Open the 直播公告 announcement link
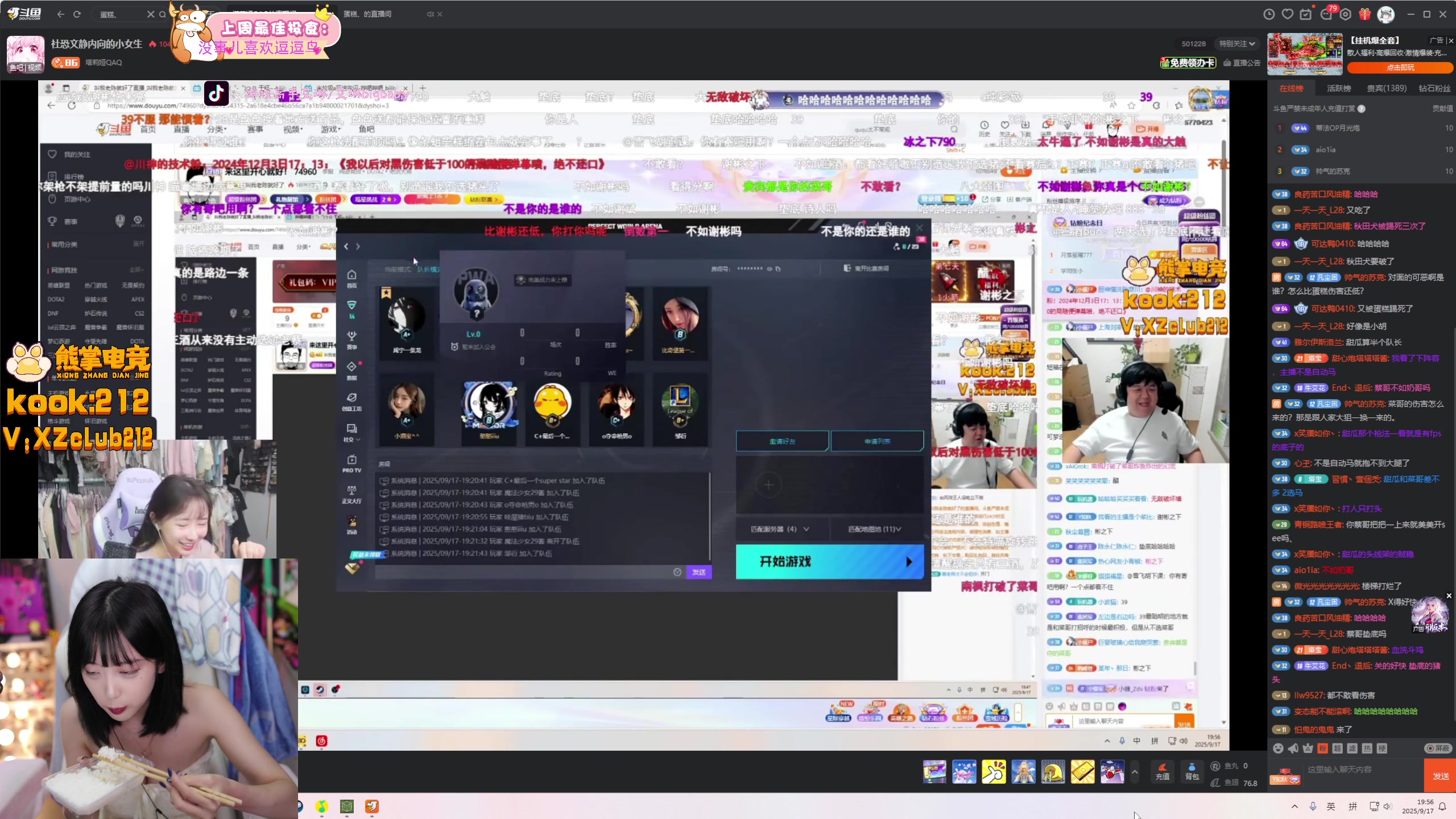The width and height of the screenshot is (1456, 819). pos(1242,63)
